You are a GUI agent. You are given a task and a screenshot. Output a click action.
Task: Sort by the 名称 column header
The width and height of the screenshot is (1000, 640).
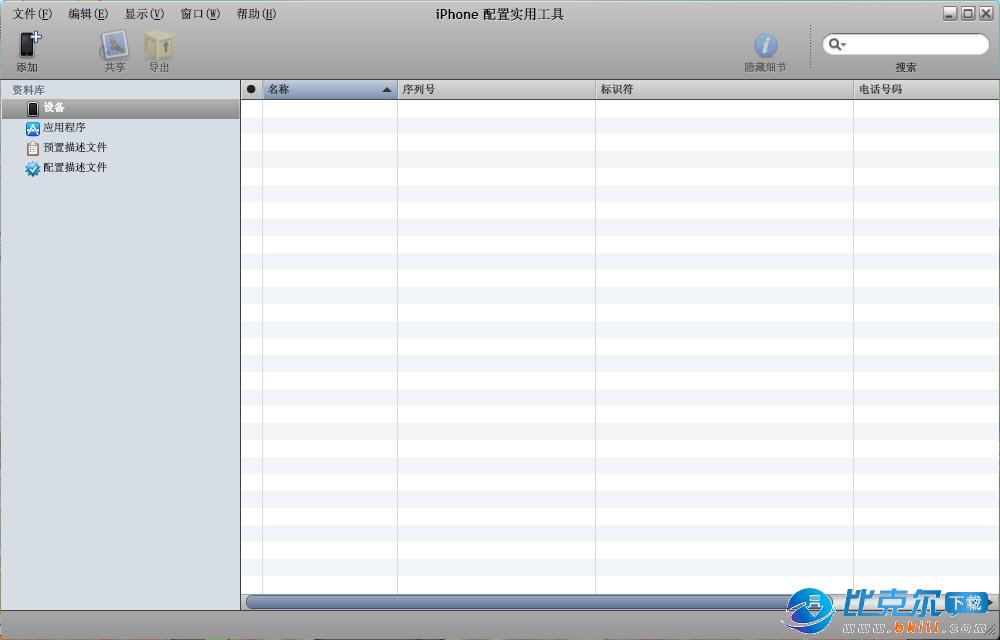click(330, 90)
